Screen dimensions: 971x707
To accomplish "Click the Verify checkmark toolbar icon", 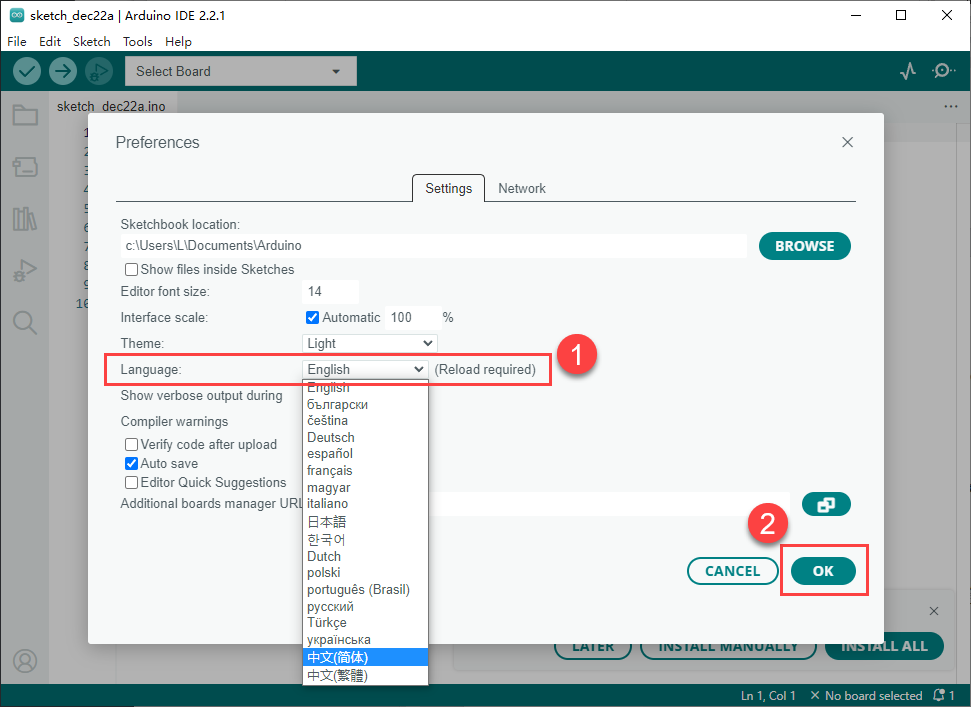I will [x=27, y=71].
